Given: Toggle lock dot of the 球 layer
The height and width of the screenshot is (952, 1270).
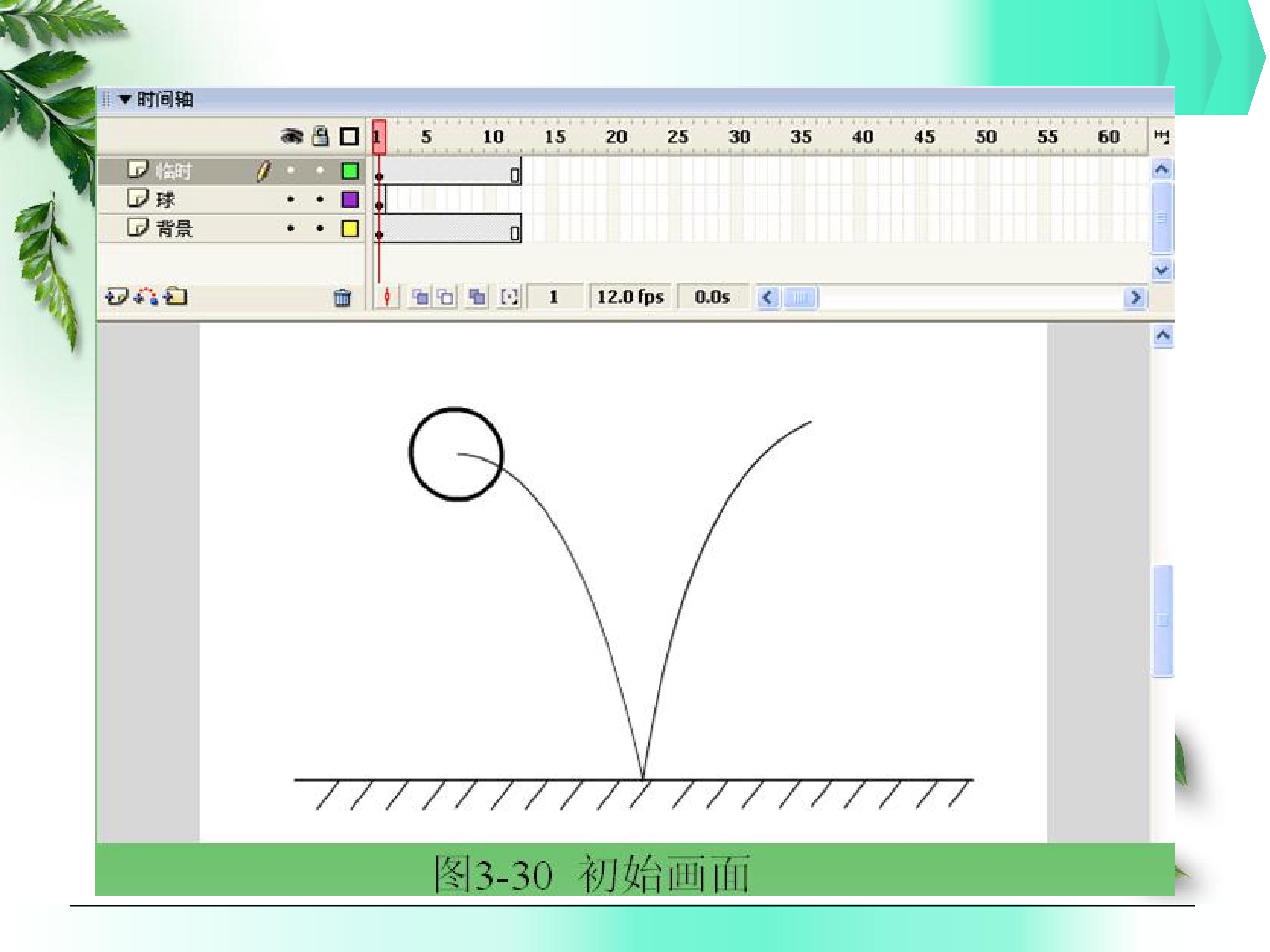Looking at the screenshot, I should 320,200.
